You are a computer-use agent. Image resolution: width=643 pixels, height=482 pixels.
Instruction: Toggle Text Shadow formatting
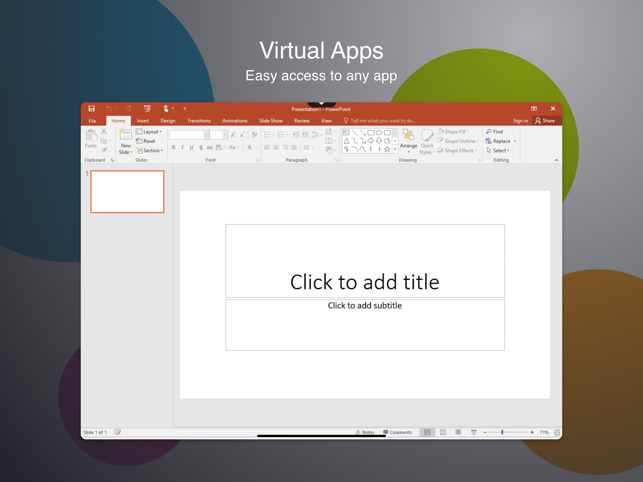(x=201, y=147)
